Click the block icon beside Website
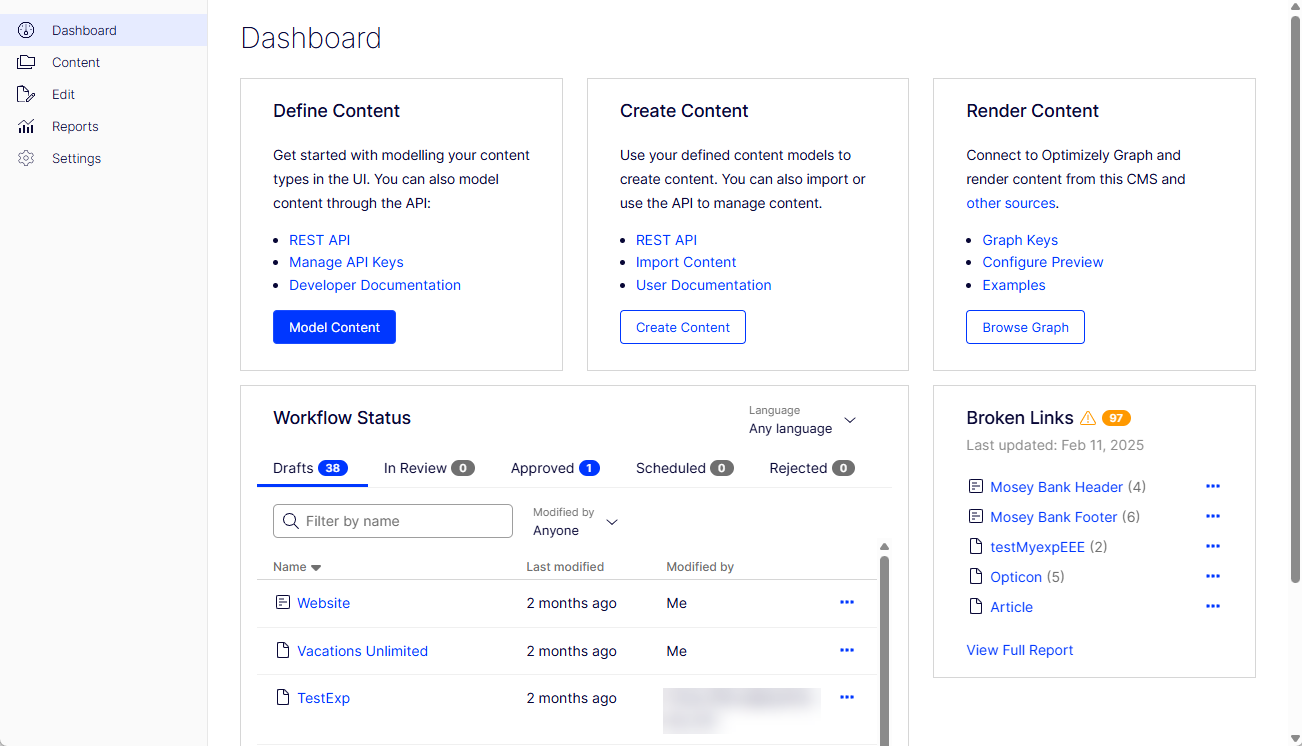1302x746 pixels. tap(283, 603)
